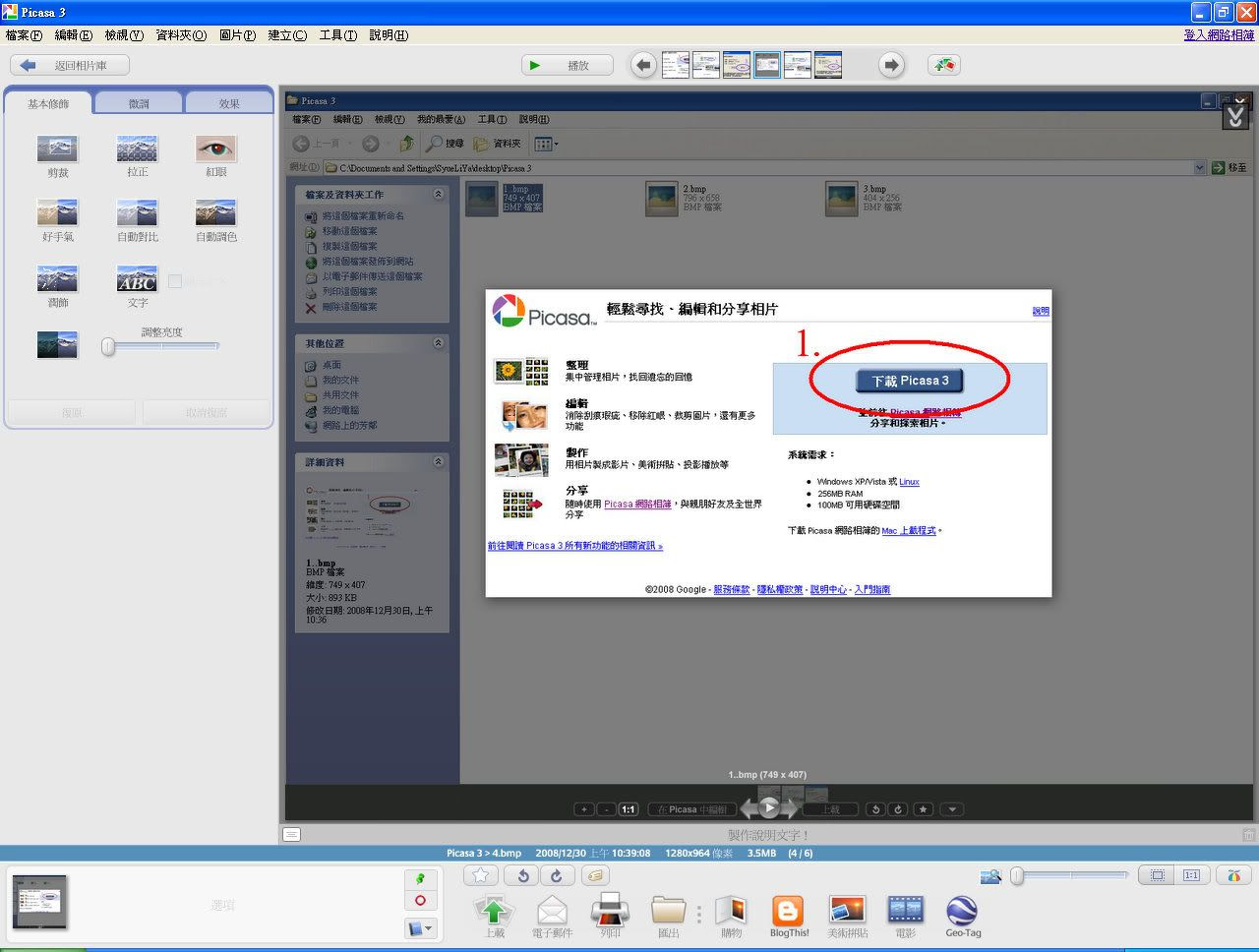This screenshot has height=952, width=1259.
Task: Open the 工具(T) menu
Action: pyautogui.click(x=337, y=35)
